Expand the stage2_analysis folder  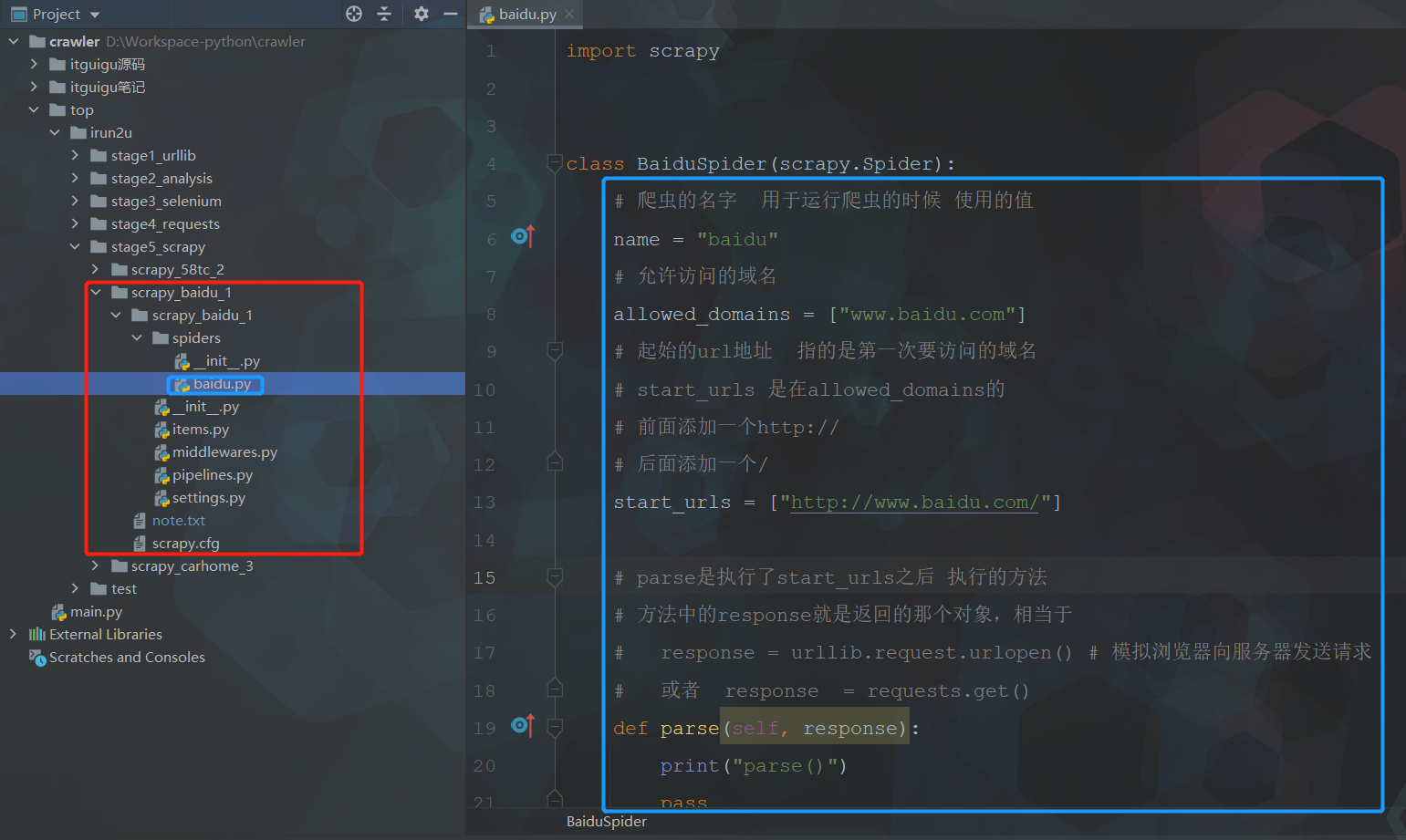(x=75, y=178)
